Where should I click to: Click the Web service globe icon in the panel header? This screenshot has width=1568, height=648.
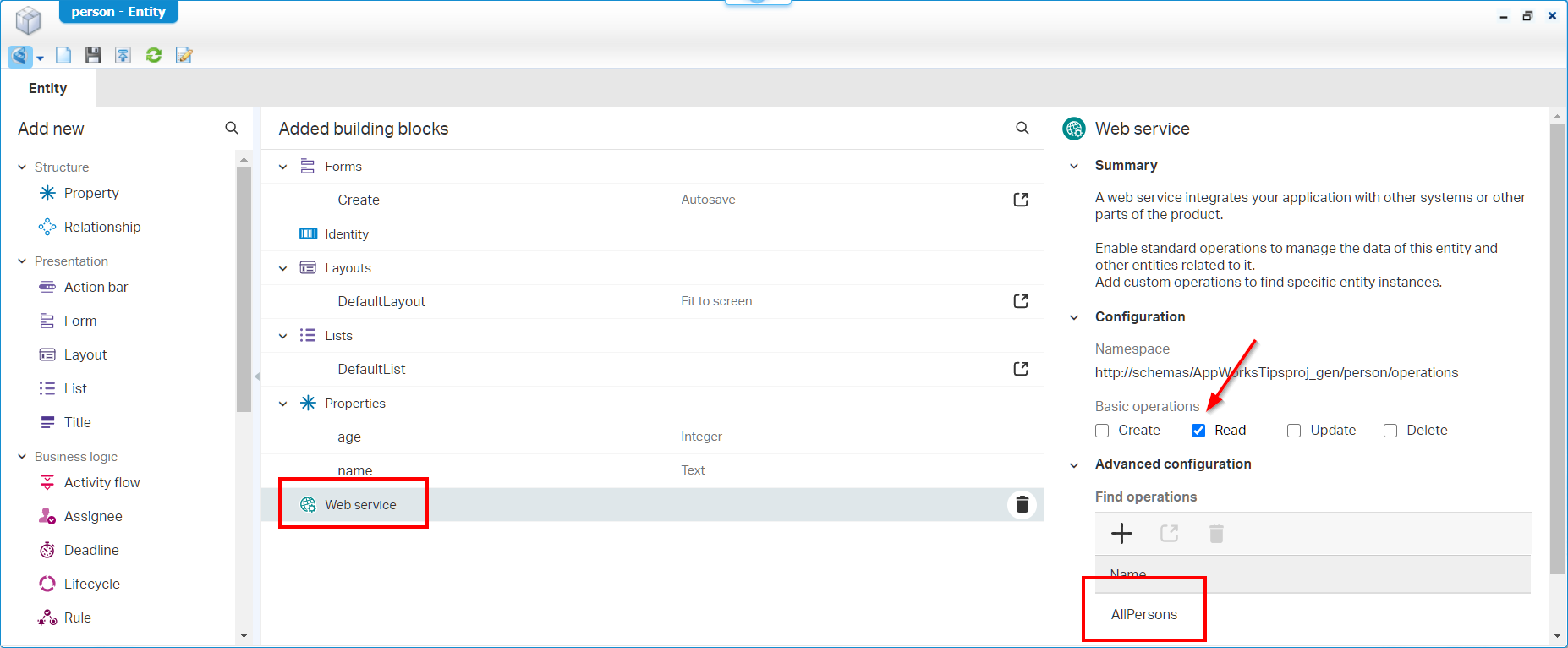[x=1074, y=129]
